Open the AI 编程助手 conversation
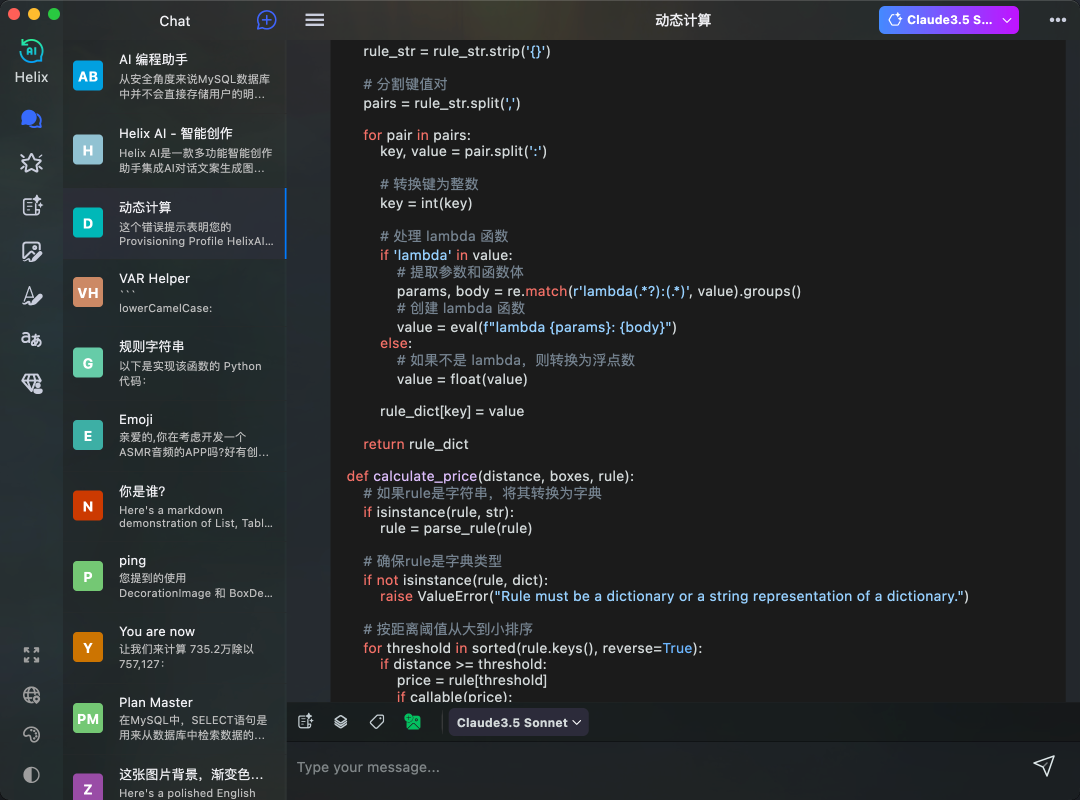 click(x=175, y=77)
